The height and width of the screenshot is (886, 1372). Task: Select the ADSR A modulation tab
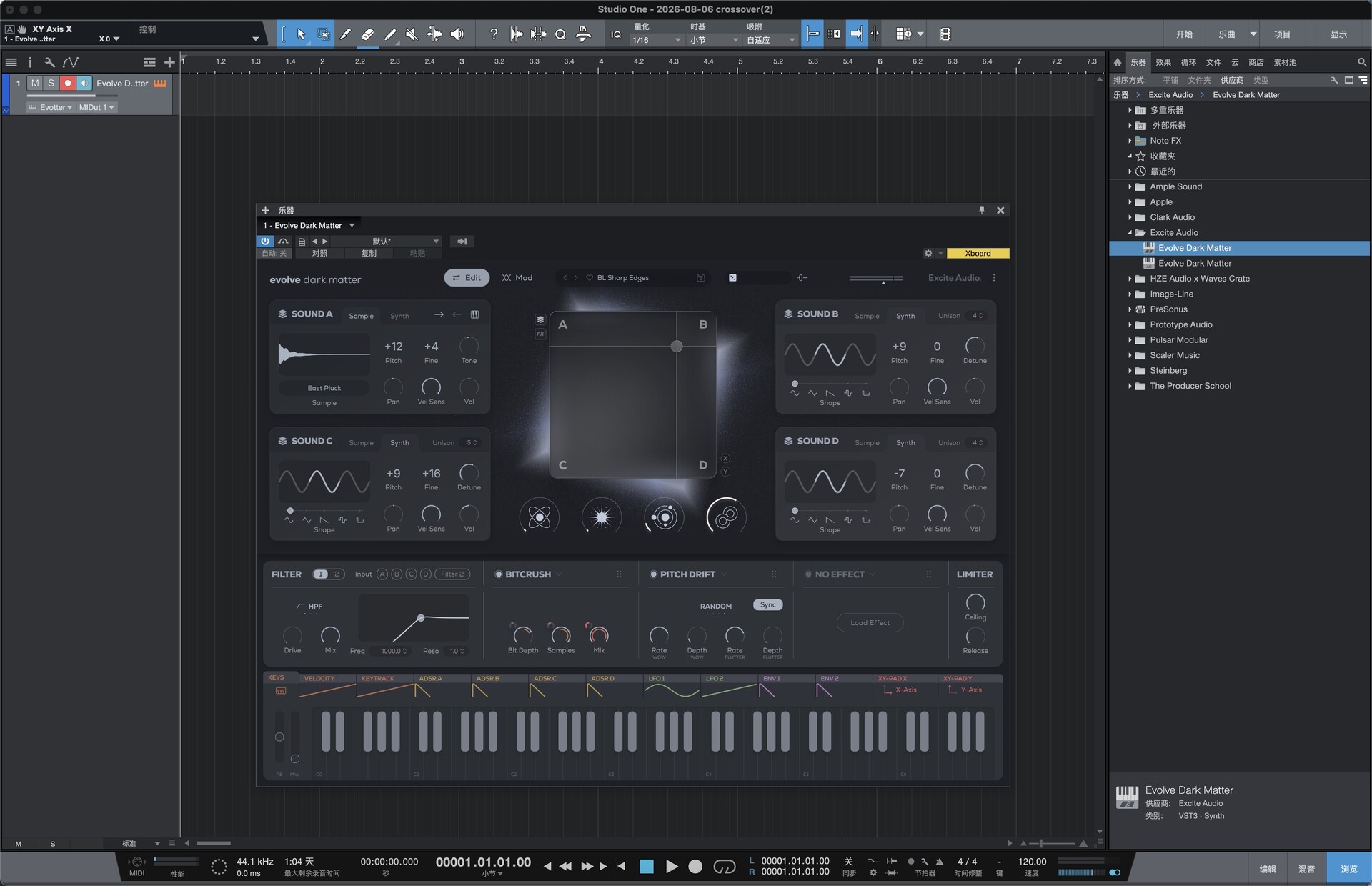pyautogui.click(x=442, y=687)
